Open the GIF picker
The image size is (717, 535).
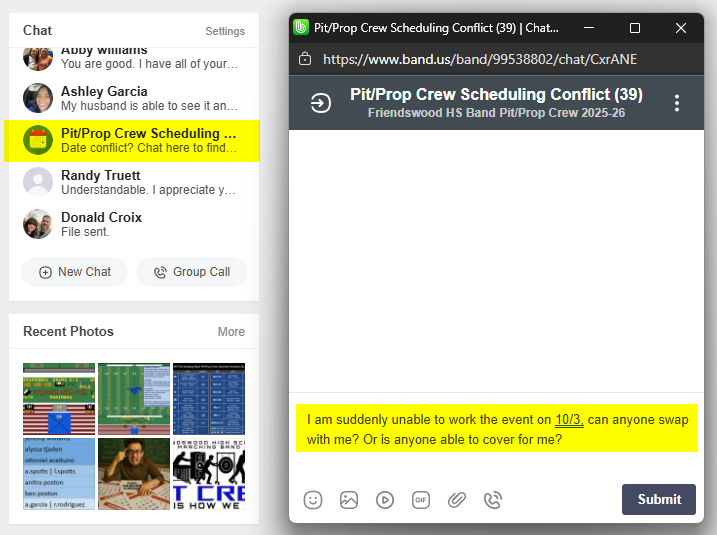coord(421,500)
